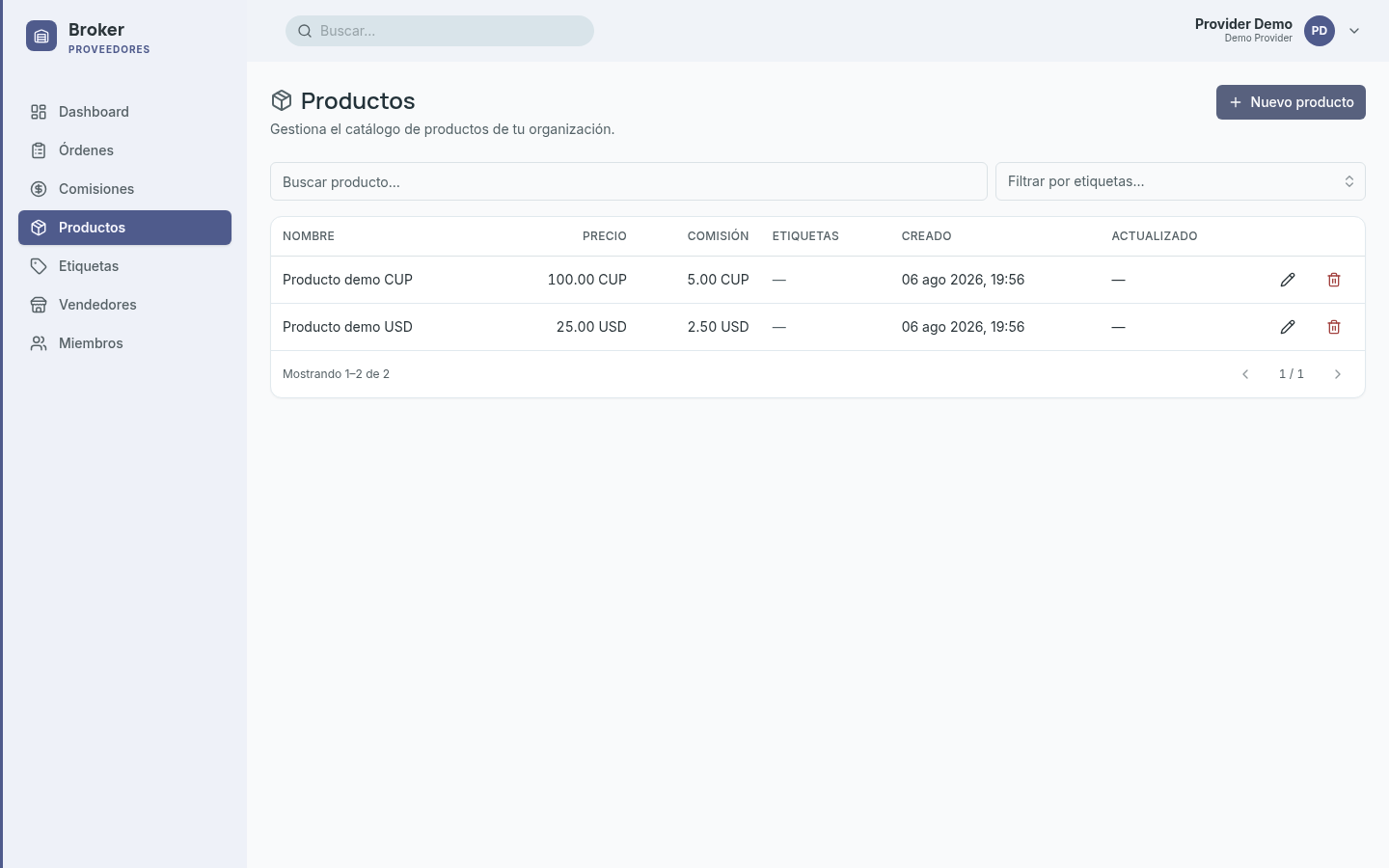Open Miembros section

tap(124, 343)
